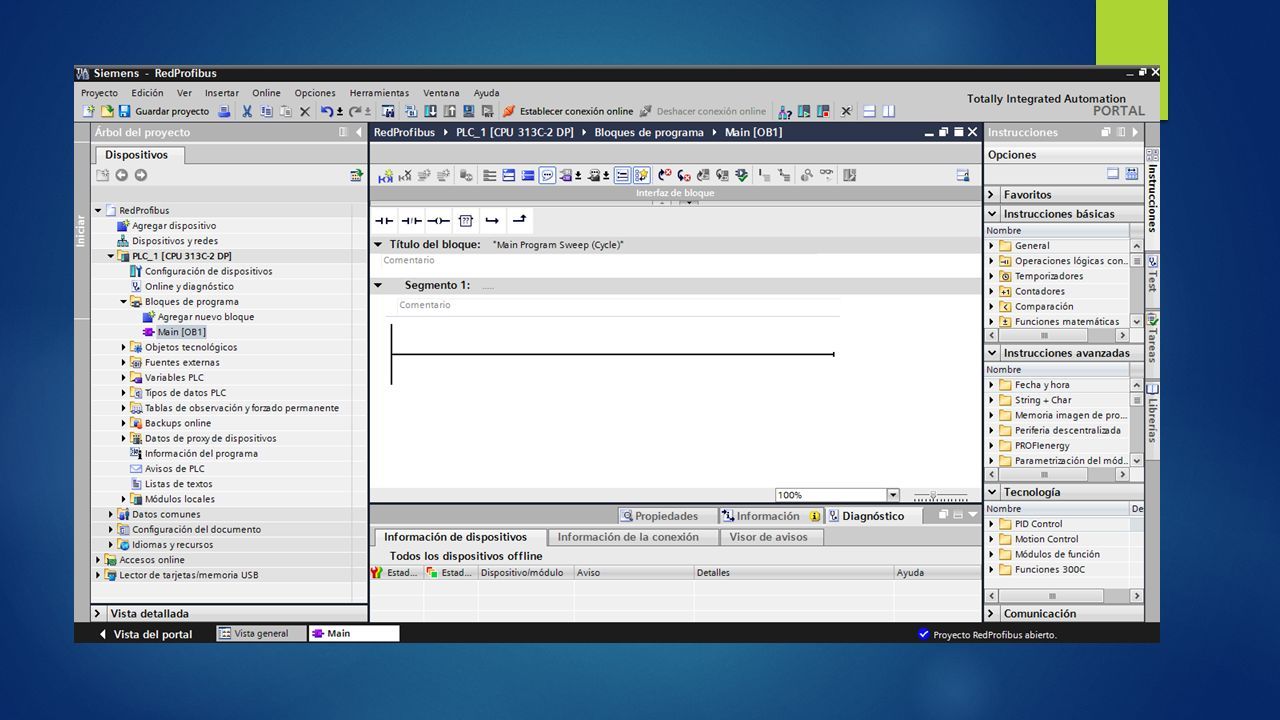Open the zoom percentage dropdown
This screenshot has width=1280, height=720.
point(892,495)
